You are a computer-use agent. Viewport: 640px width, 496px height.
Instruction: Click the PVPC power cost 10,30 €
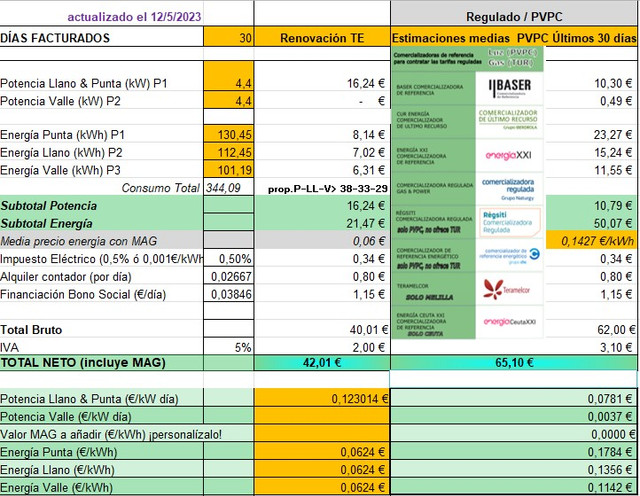click(x=613, y=83)
